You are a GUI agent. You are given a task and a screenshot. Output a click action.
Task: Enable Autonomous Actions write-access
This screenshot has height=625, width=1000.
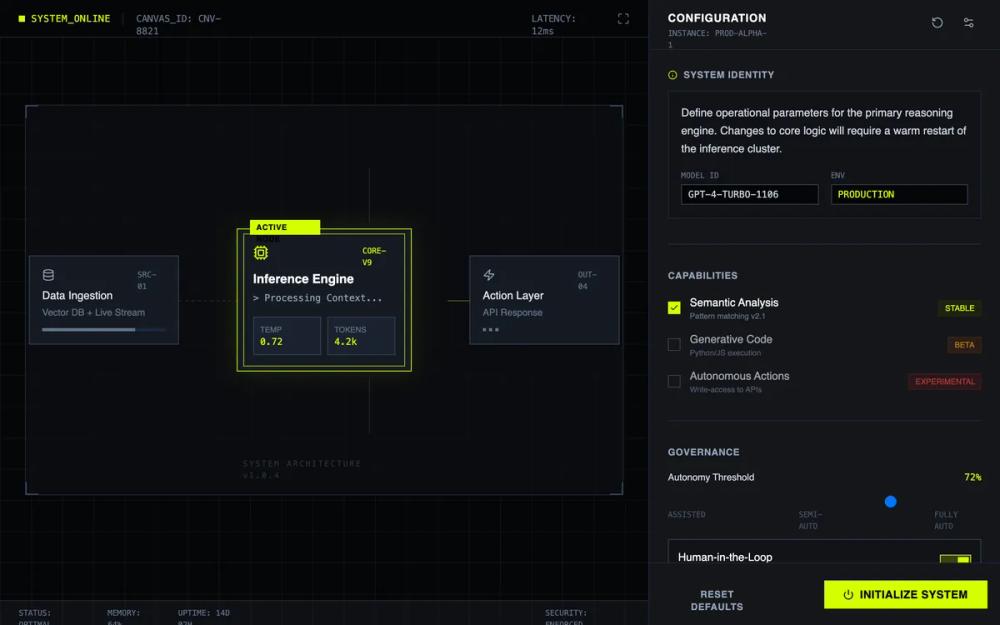point(673,381)
